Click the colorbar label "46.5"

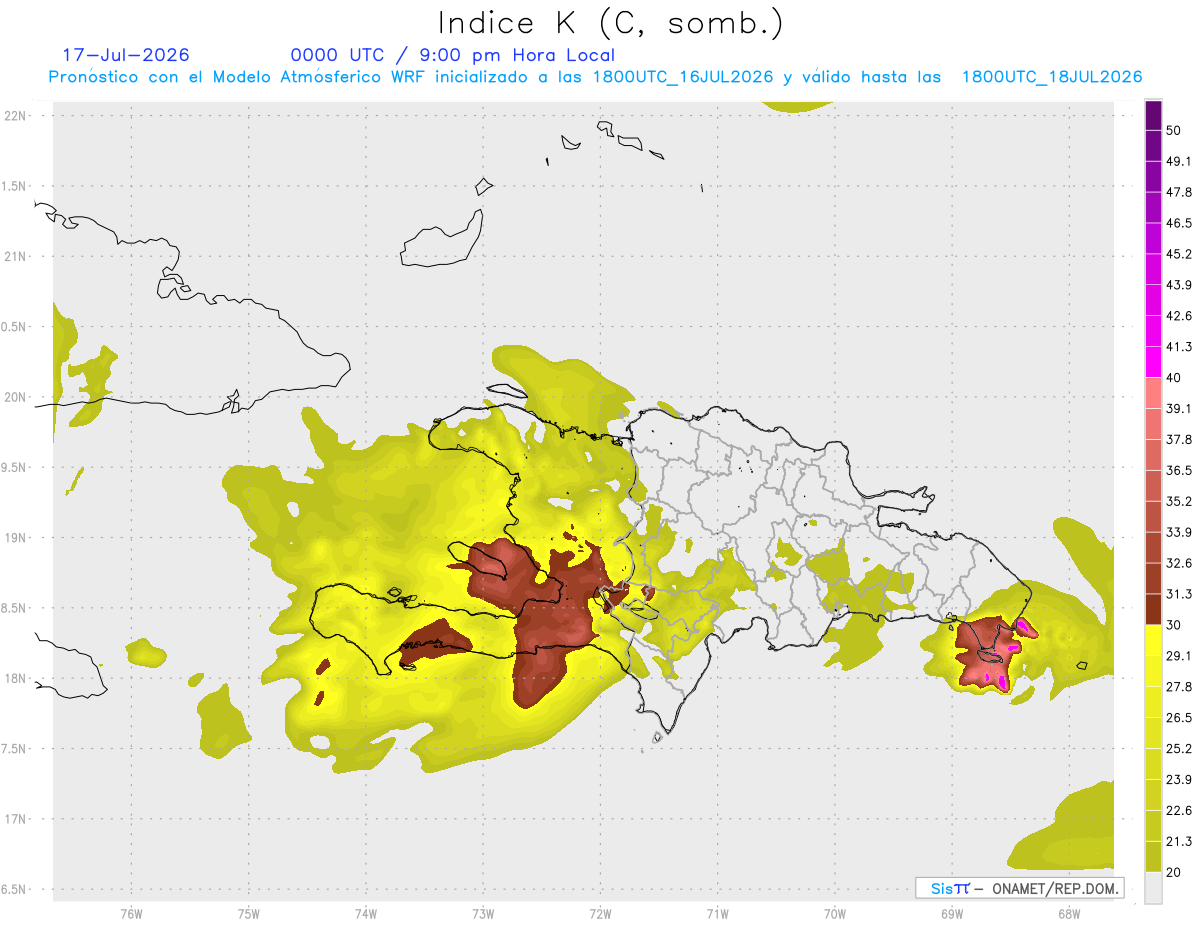coord(1179,223)
